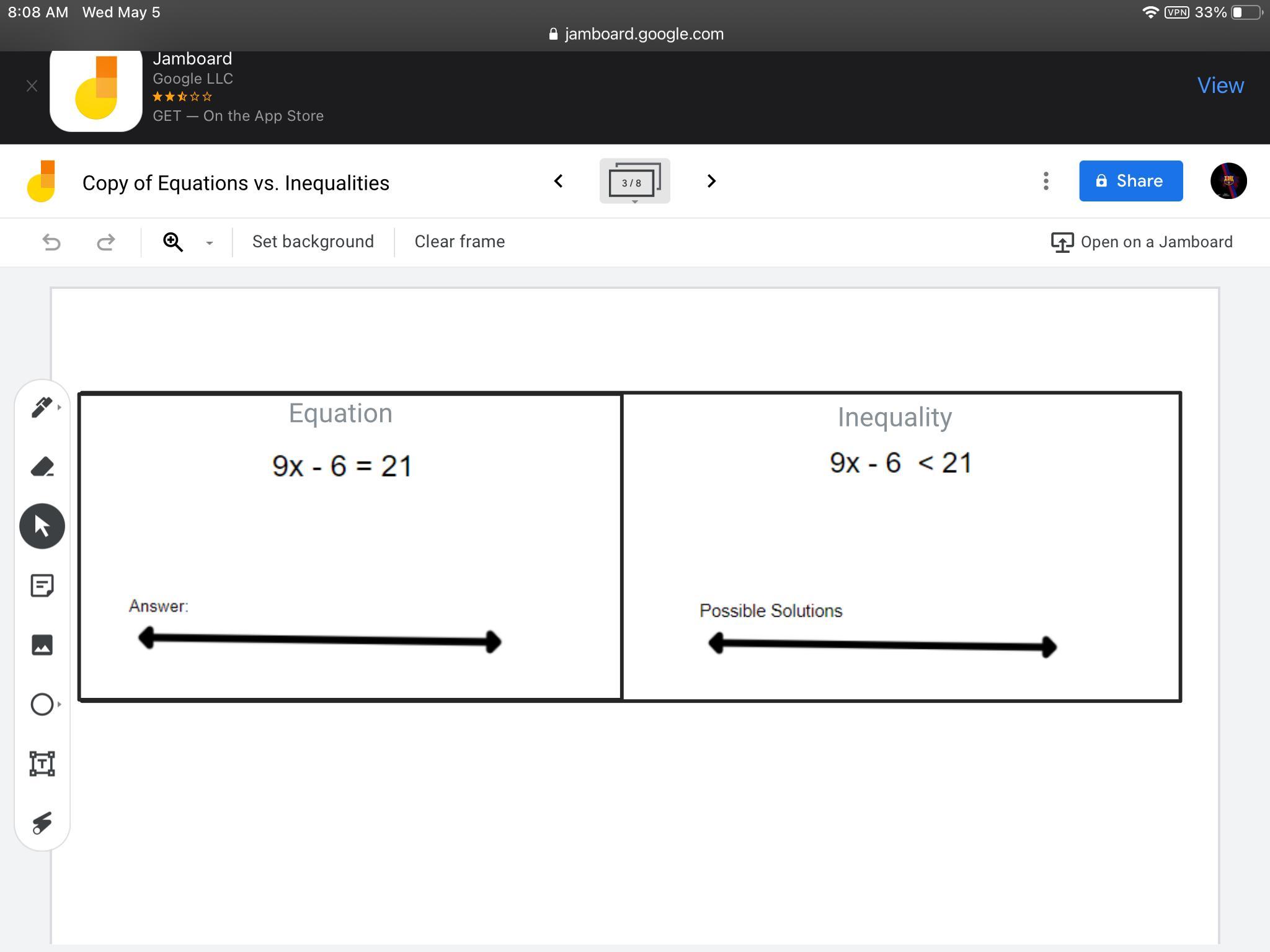Go to the previous frame
Screen dimensions: 1270x952
(x=558, y=181)
